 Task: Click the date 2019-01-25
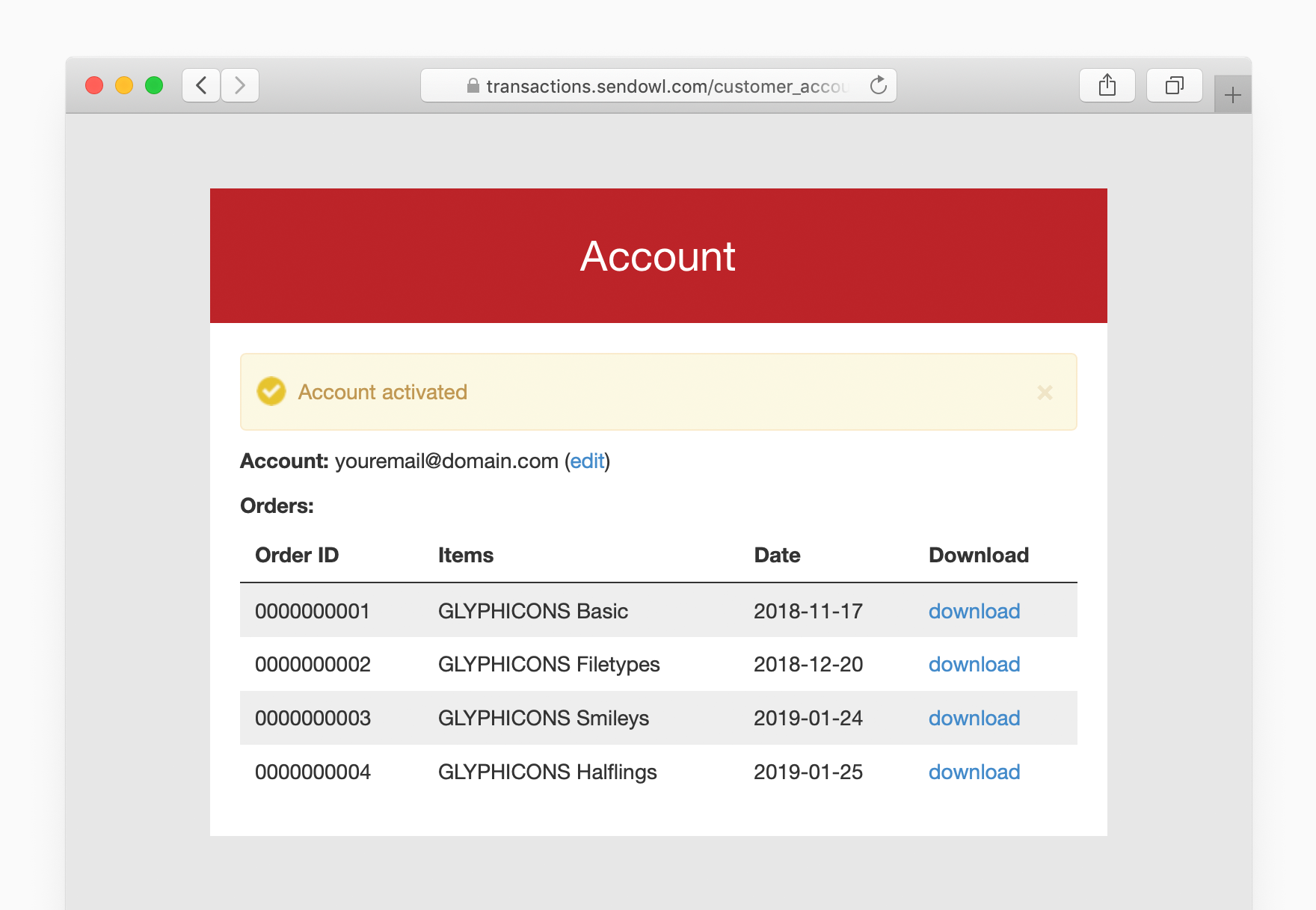[x=808, y=772]
